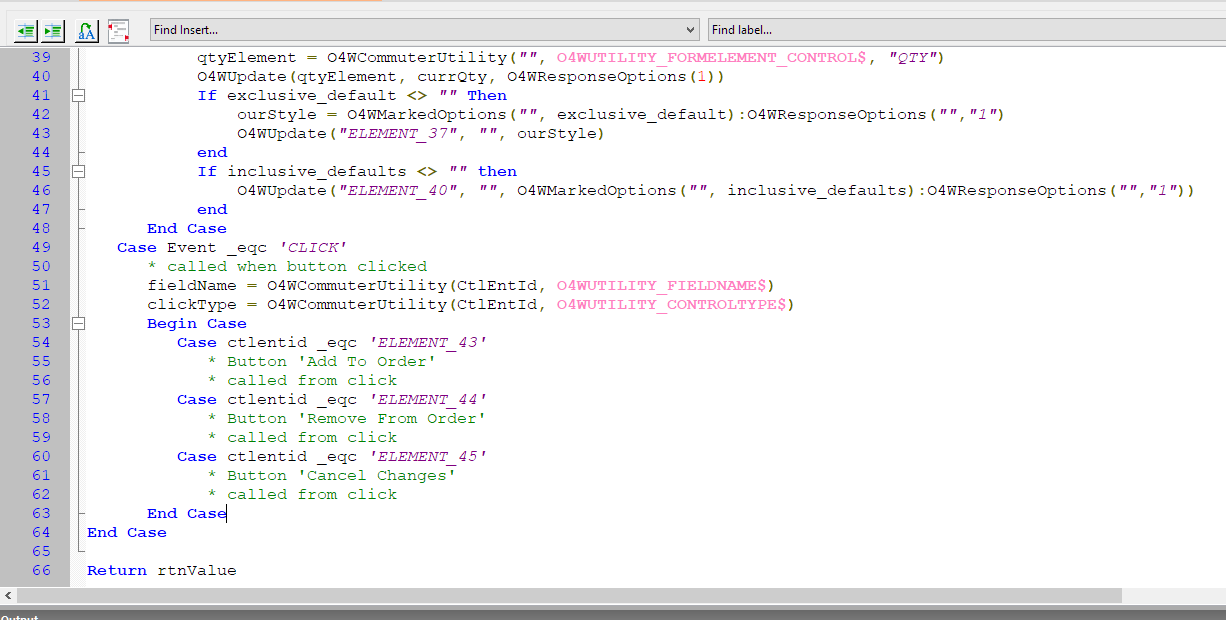
Task: Click 'Begin Case' on line 53
Action: [197, 323]
